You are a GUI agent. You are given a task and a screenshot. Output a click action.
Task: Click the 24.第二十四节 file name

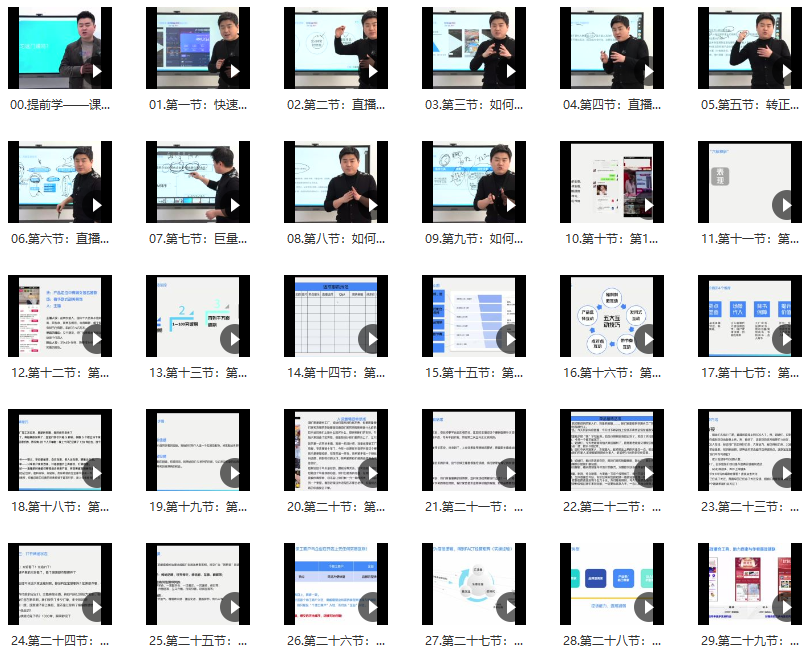60,640
